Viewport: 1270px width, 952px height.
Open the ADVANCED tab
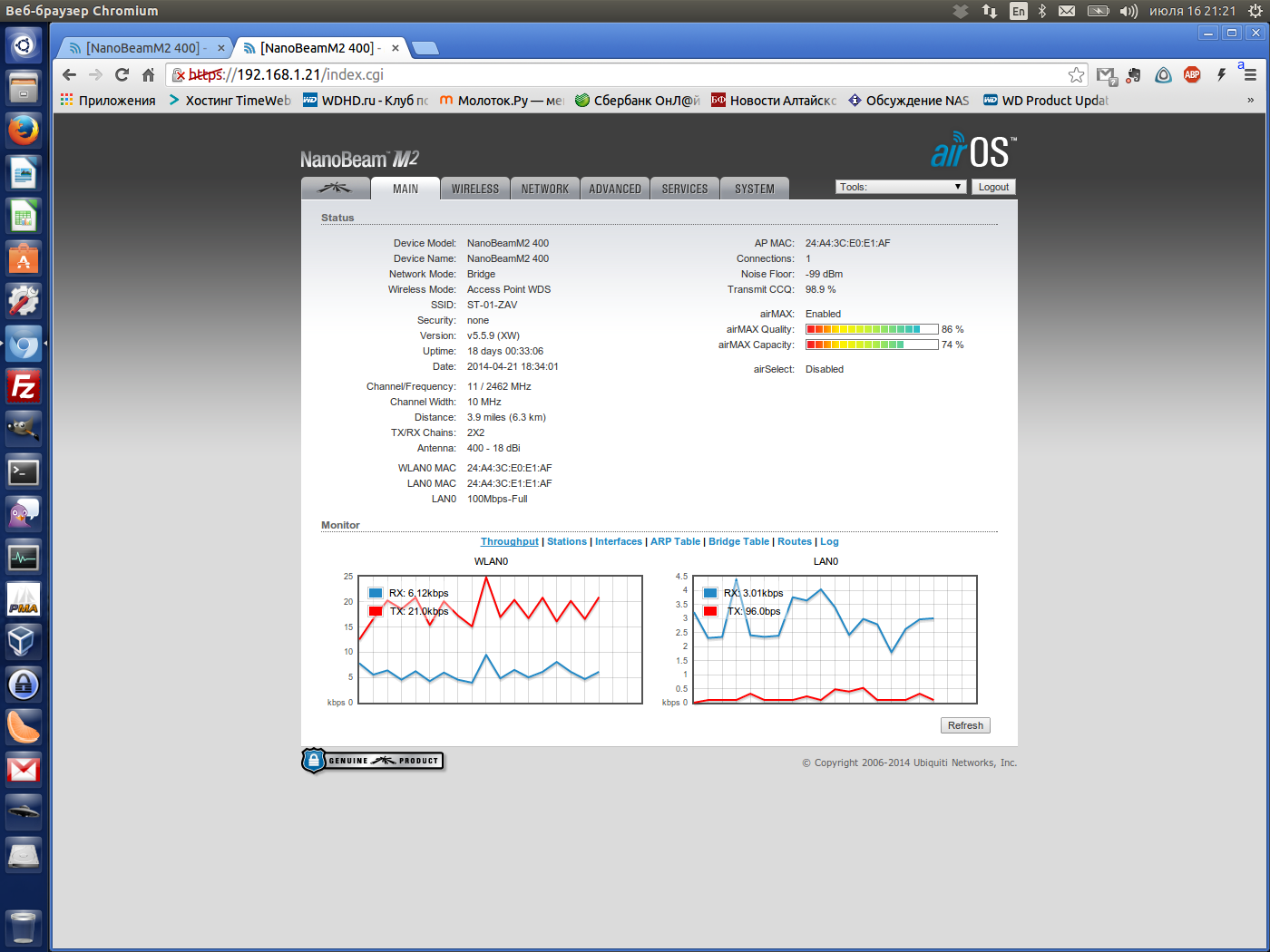pyautogui.click(x=615, y=188)
